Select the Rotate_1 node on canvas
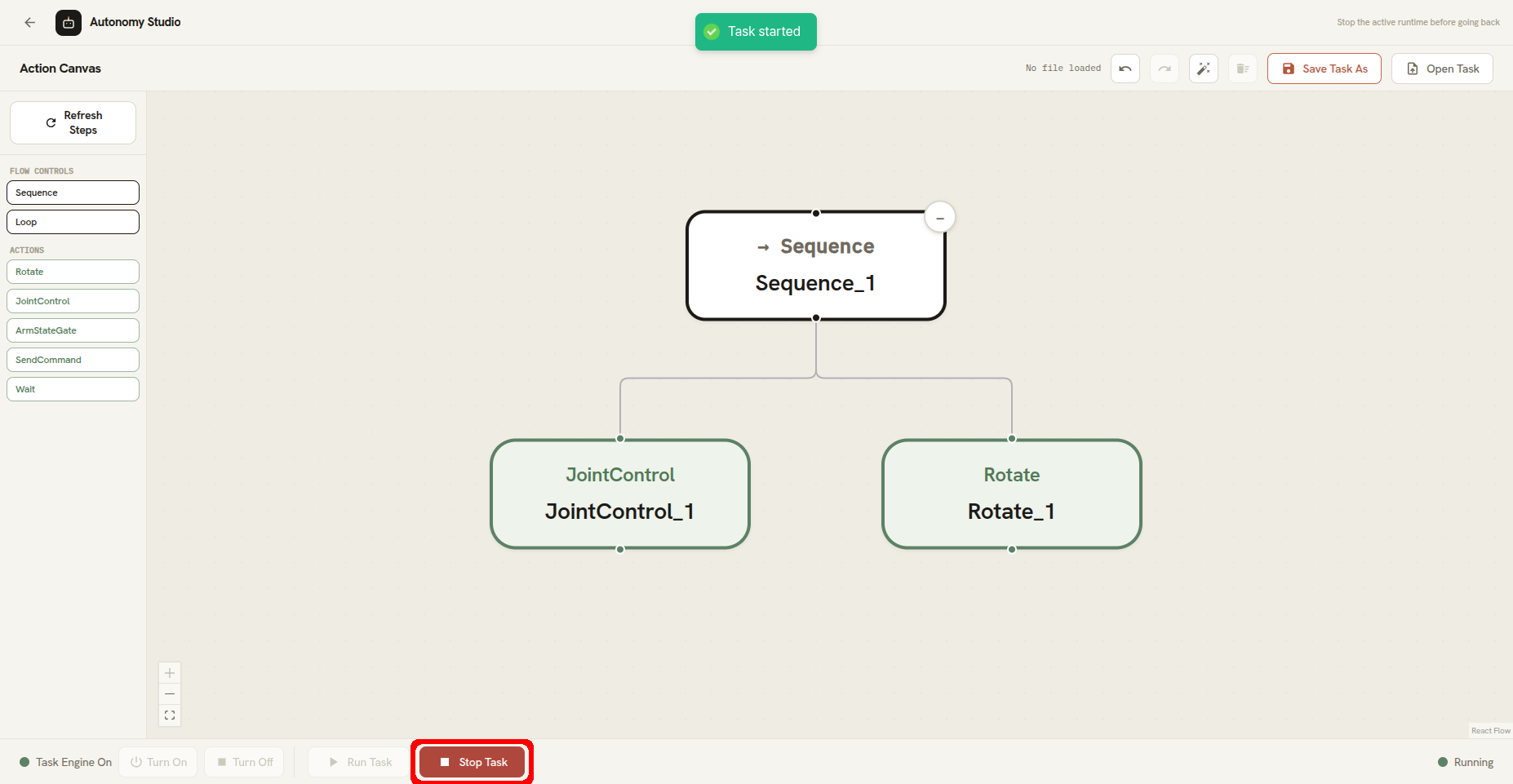Viewport: 1513px width, 784px height. 1012,494
